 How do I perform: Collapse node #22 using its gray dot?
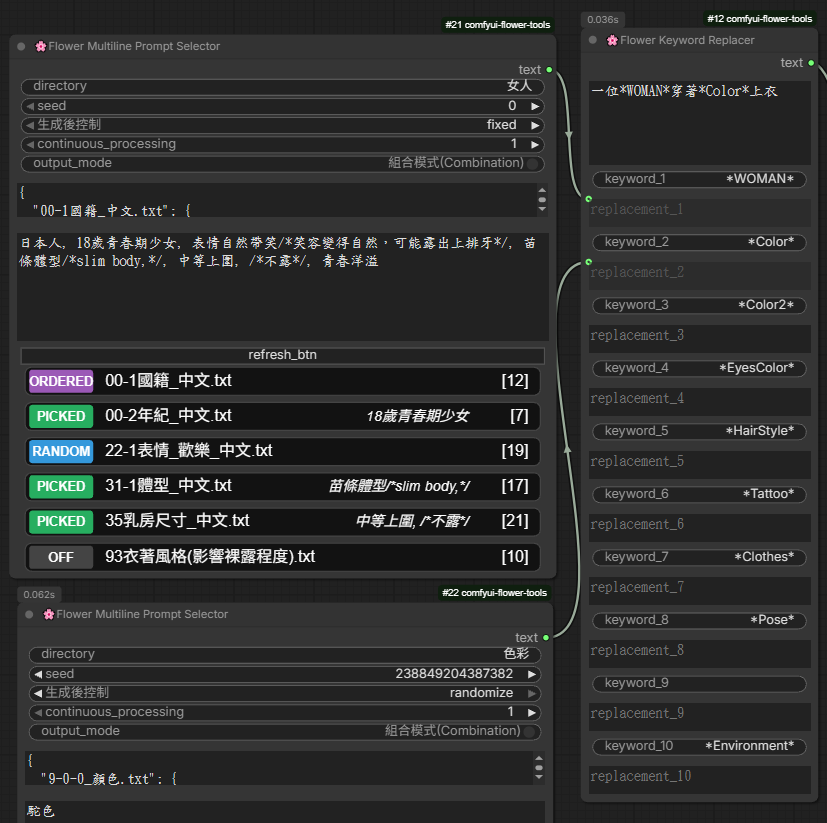click(30, 614)
